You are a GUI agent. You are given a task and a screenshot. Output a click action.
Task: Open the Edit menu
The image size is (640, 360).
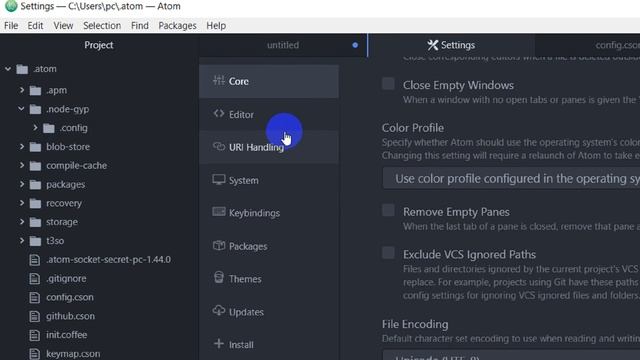tap(35, 25)
